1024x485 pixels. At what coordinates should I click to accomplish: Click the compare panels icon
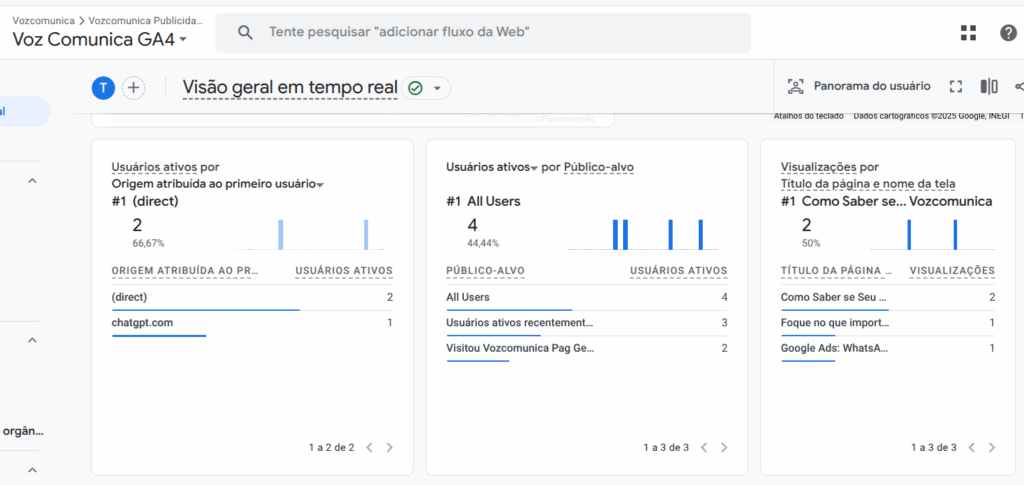tap(989, 87)
